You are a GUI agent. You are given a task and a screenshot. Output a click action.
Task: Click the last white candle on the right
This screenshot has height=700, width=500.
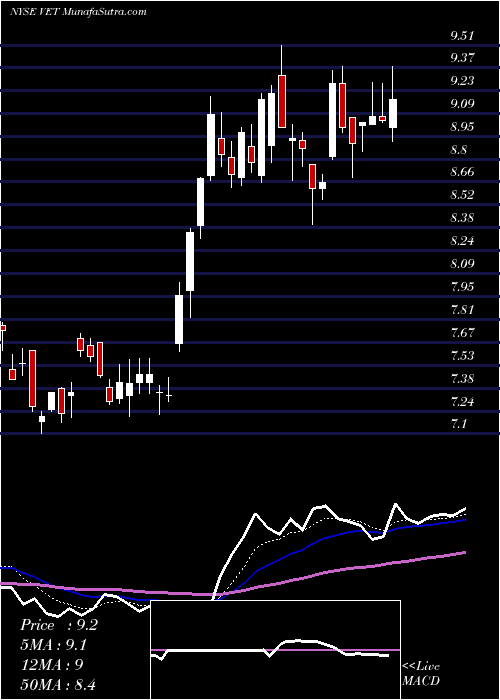click(x=393, y=113)
